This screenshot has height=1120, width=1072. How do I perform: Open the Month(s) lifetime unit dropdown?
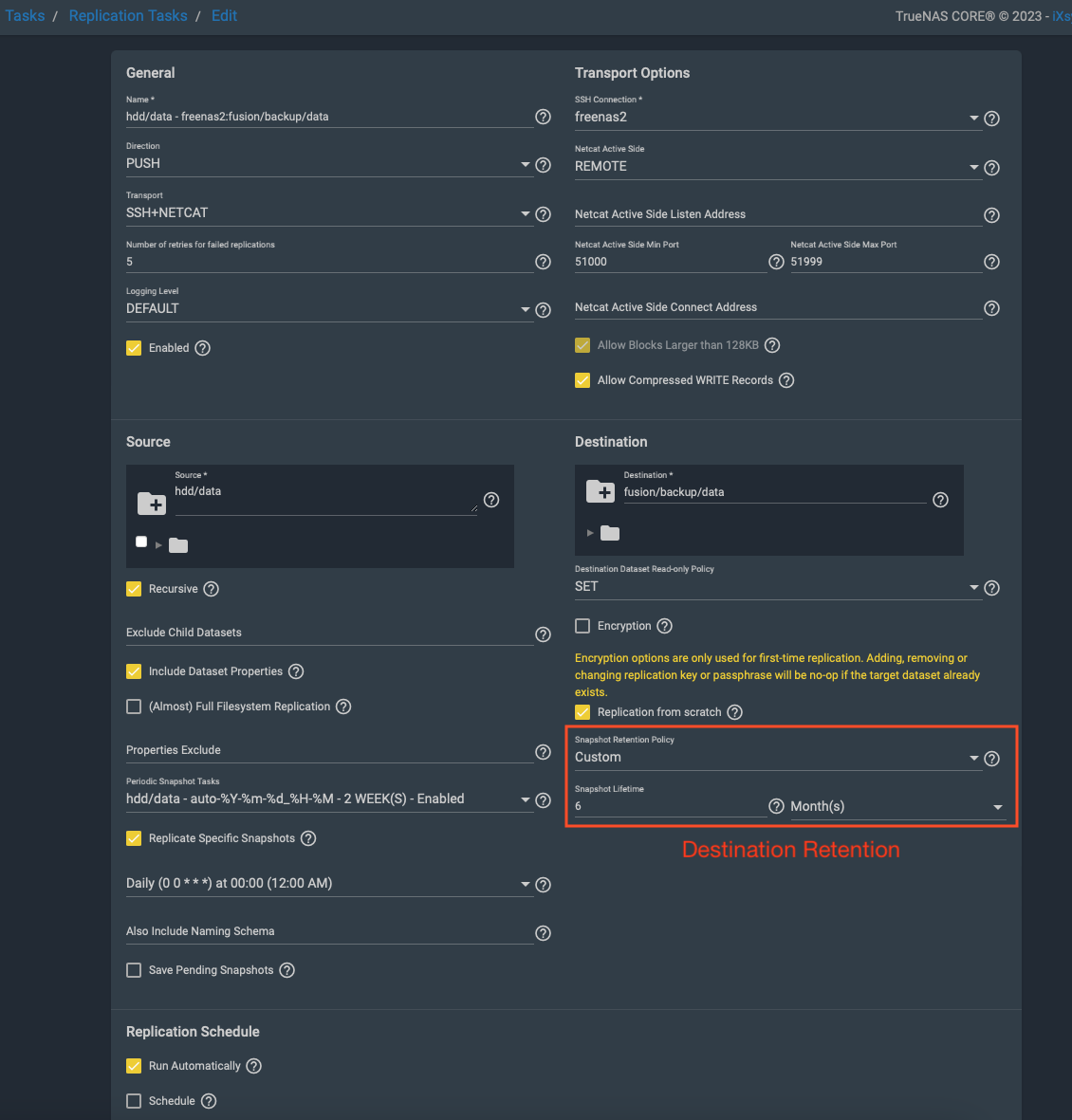click(896, 807)
